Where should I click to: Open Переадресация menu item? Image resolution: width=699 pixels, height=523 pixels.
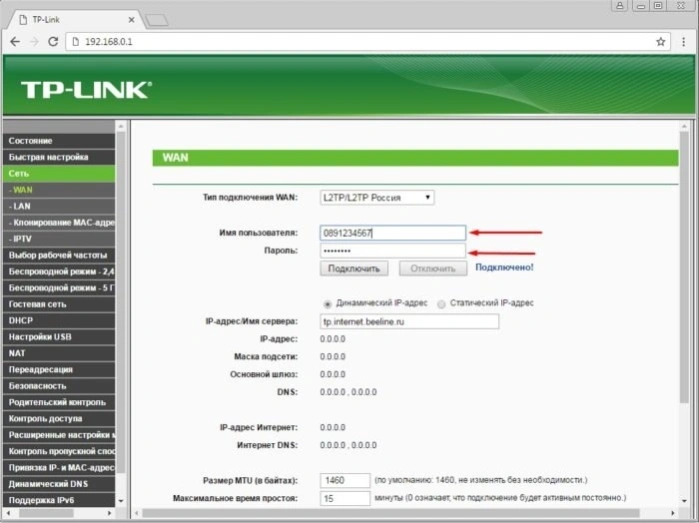[x=59, y=370]
